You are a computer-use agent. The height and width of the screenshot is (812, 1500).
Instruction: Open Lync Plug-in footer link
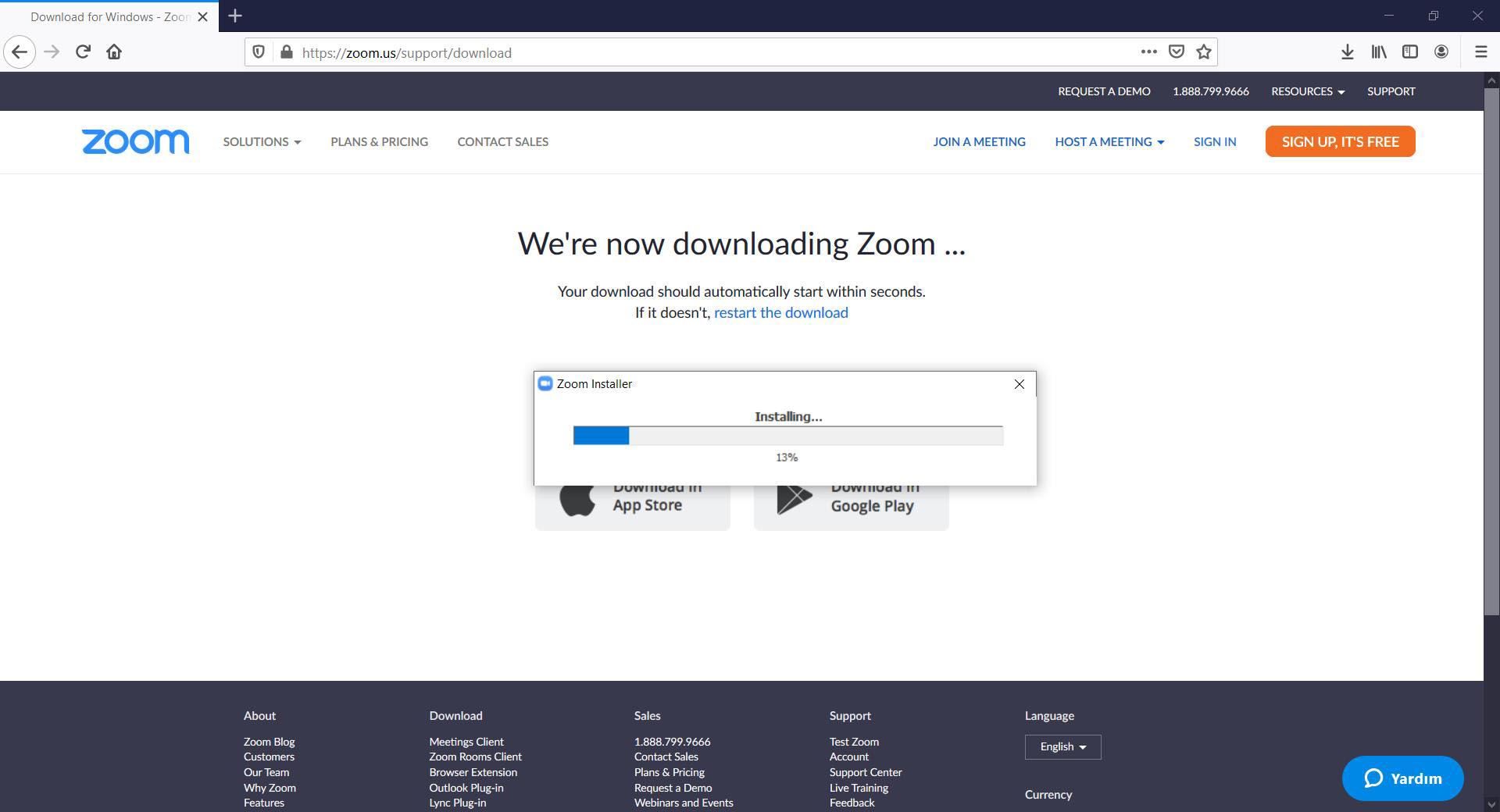tap(457, 803)
